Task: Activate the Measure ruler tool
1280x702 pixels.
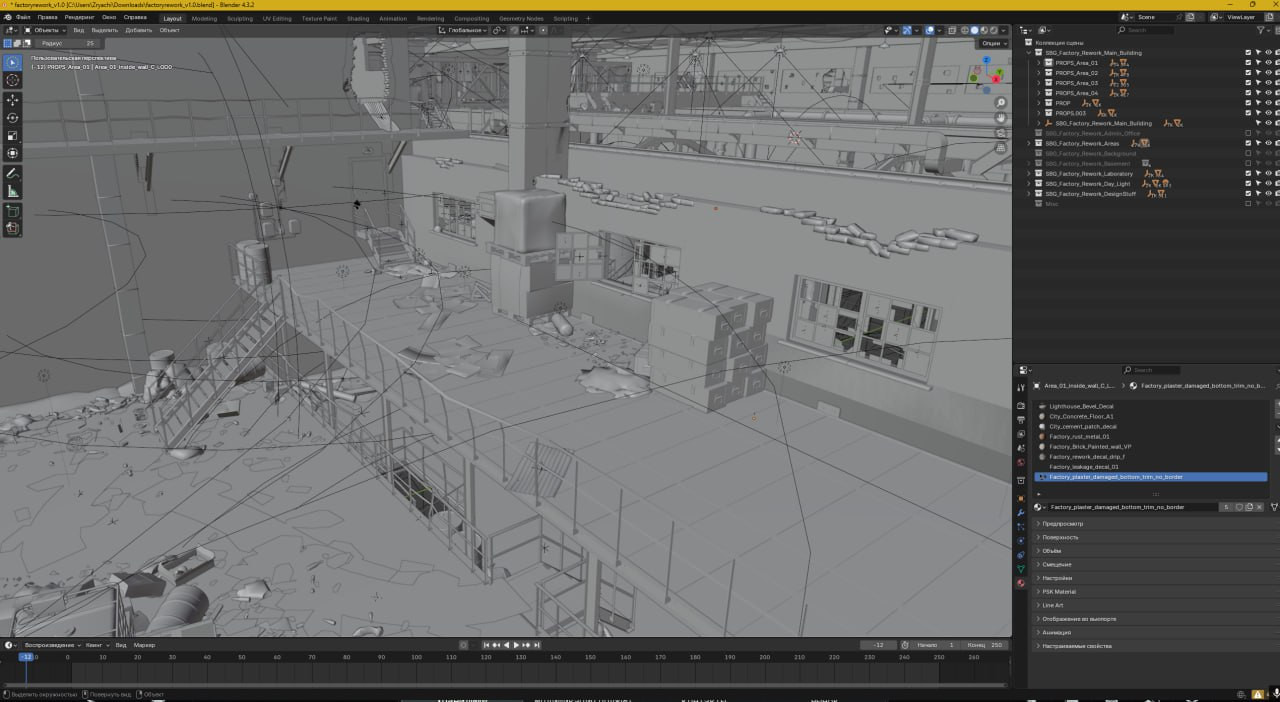Action: click(x=13, y=191)
